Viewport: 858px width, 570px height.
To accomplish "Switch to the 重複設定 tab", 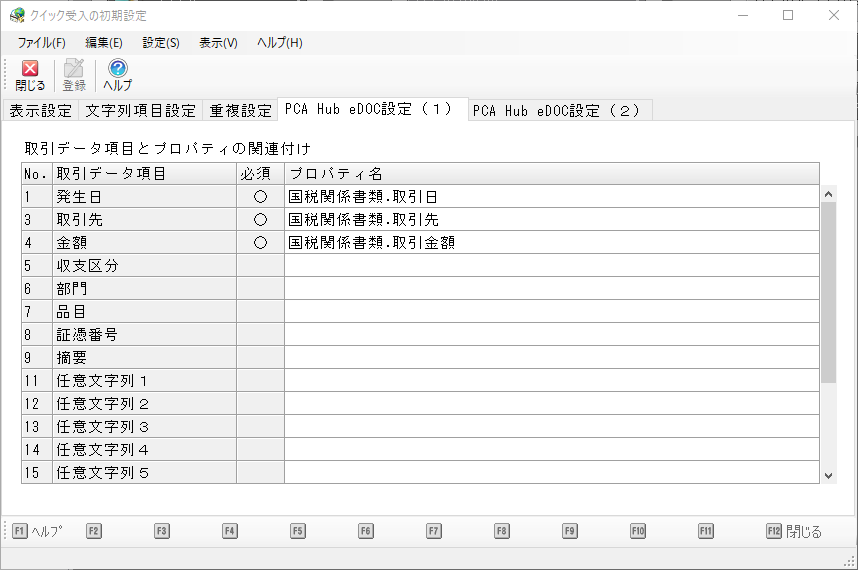I will [x=241, y=110].
